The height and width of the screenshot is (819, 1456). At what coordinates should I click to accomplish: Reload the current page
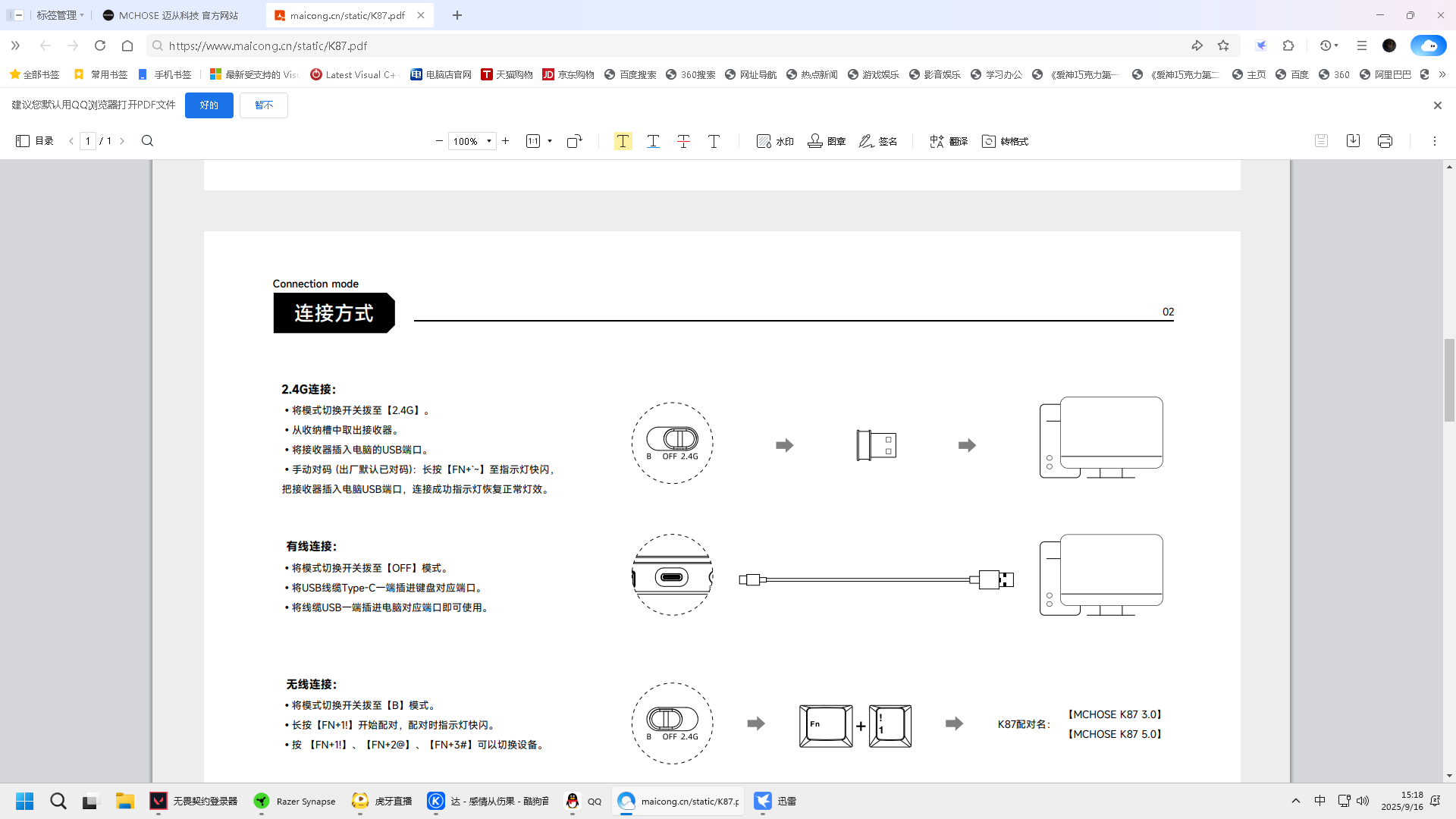coord(100,45)
